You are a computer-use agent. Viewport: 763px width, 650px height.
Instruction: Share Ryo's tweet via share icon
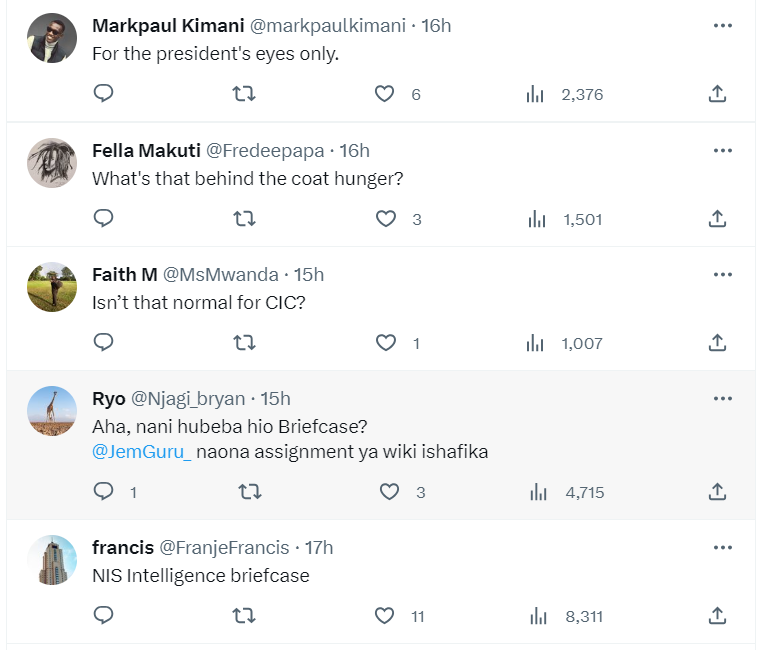[716, 492]
